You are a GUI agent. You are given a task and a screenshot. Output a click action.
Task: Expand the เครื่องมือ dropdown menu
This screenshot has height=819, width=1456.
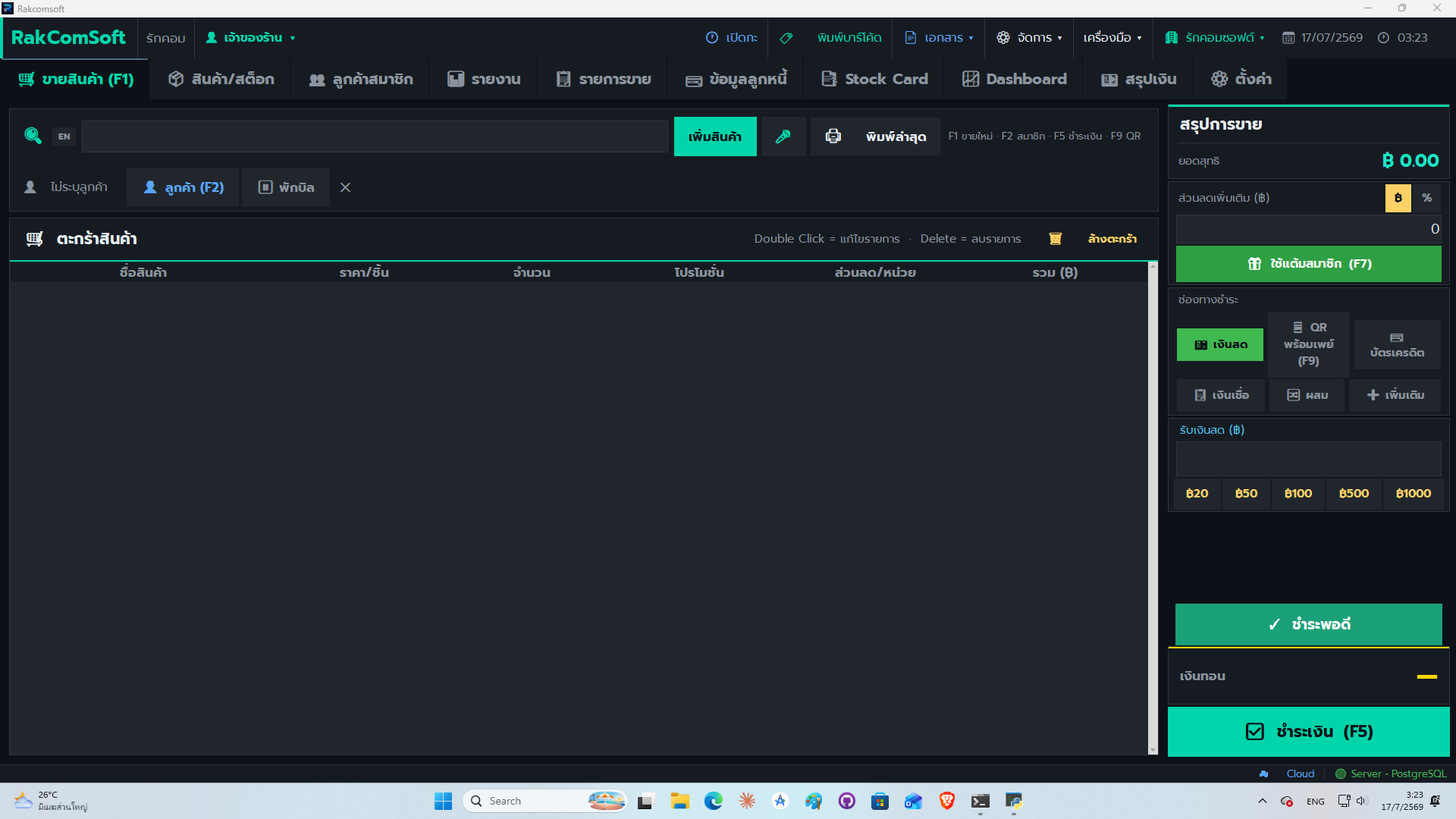(1112, 37)
